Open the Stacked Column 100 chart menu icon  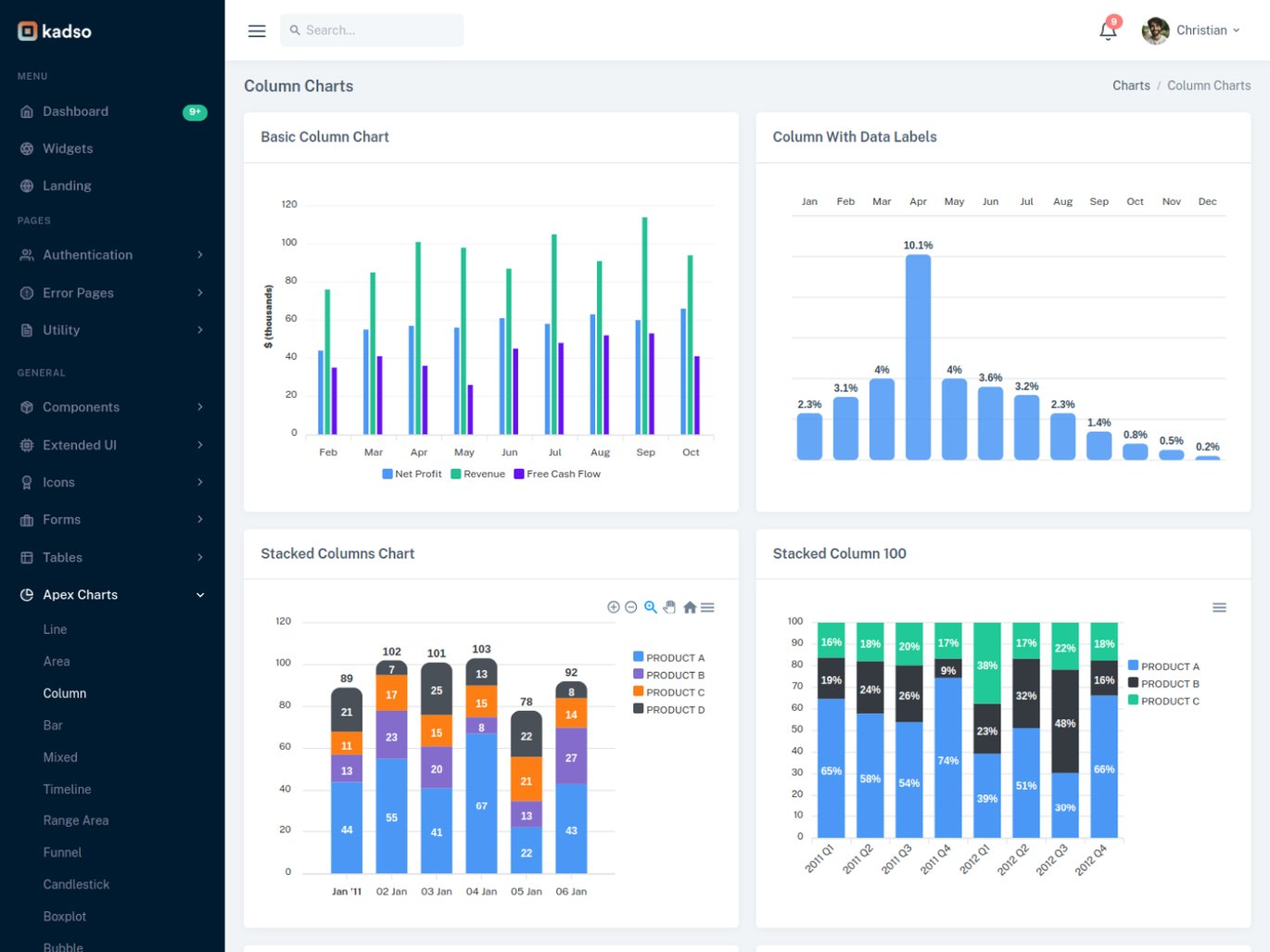click(1219, 607)
